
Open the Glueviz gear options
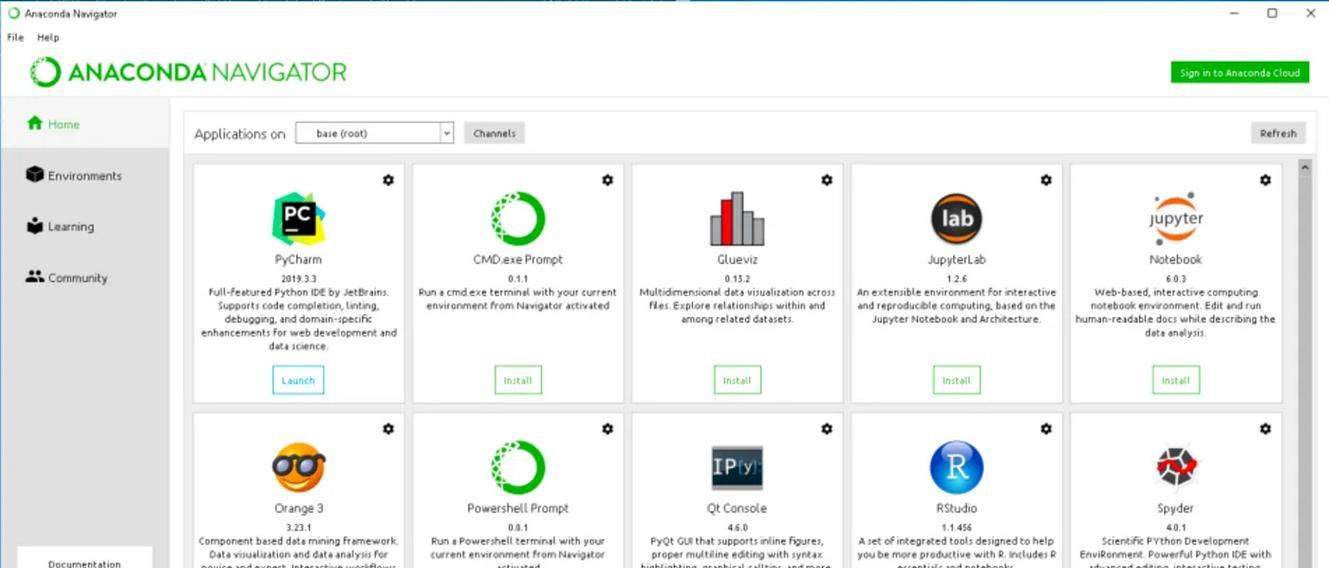click(826, 180)
